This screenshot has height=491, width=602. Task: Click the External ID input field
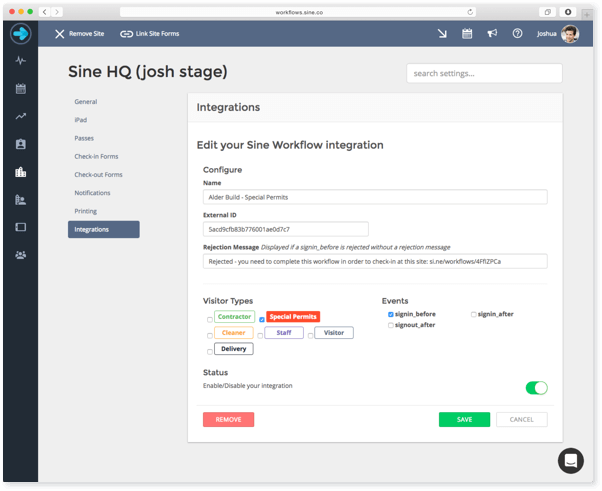(286, 229)
